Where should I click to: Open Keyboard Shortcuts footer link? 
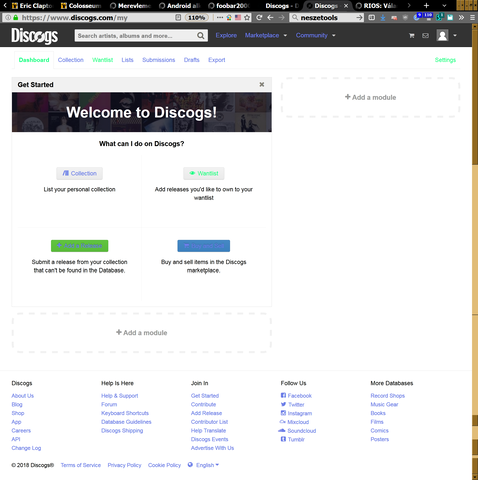click(x=125, y=413)
